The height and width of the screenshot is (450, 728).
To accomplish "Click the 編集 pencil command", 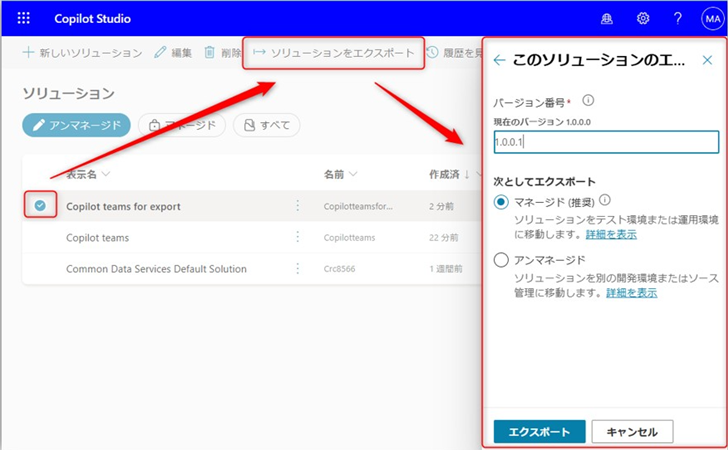I will 173,52.
